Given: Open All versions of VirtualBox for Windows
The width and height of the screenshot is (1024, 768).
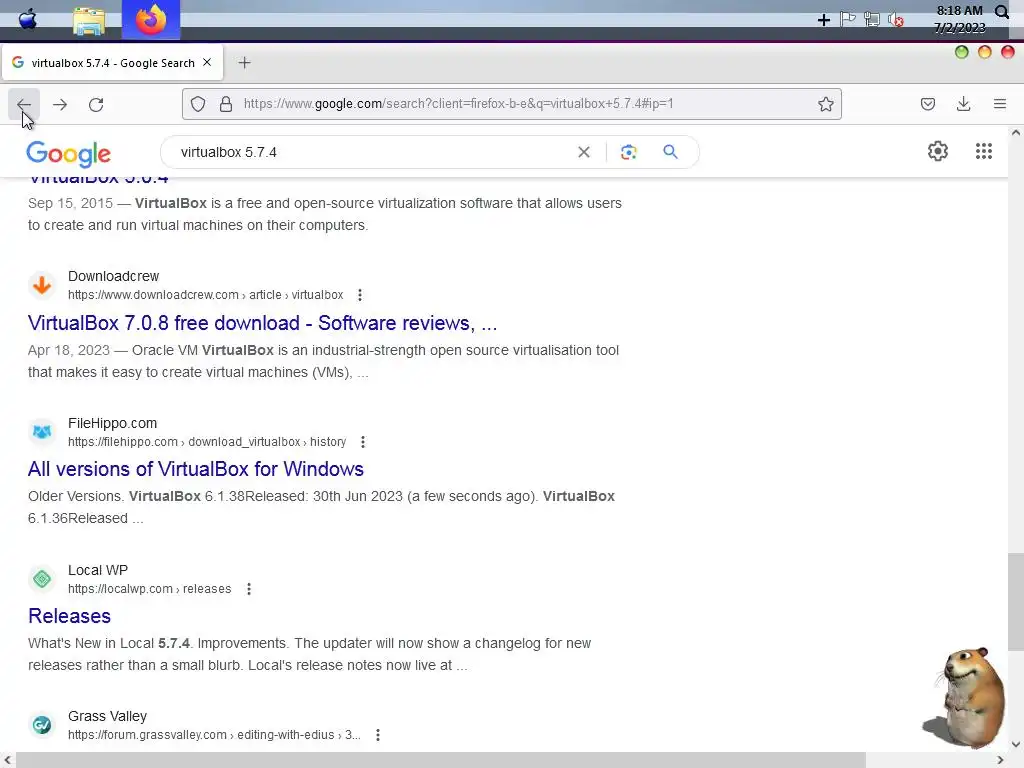Looking at the screenshot, I should click(196, 470).
